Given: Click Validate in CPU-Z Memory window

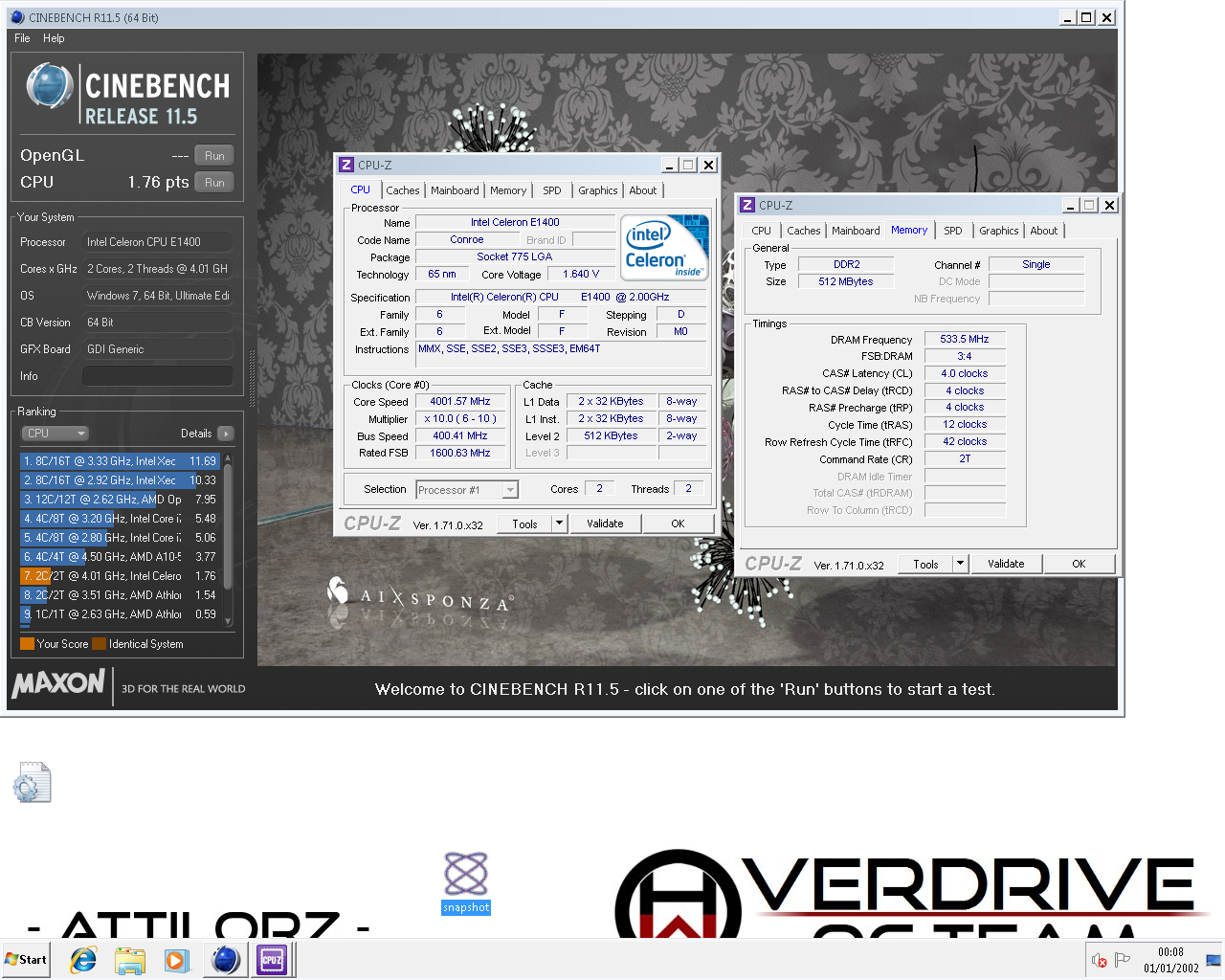Looking at the screenshot, I should pos(1006,564).
